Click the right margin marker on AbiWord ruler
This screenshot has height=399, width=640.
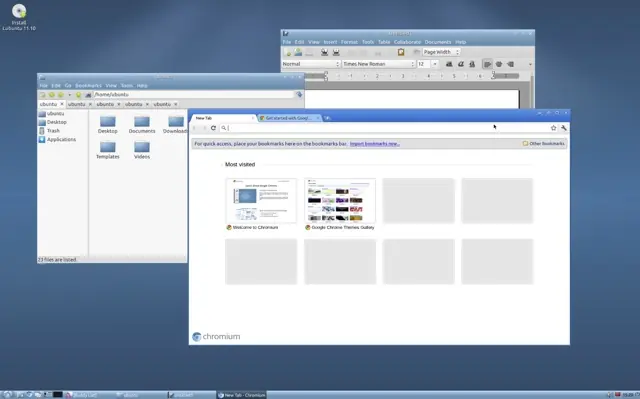pyautogui.click(x=493, y=75)
